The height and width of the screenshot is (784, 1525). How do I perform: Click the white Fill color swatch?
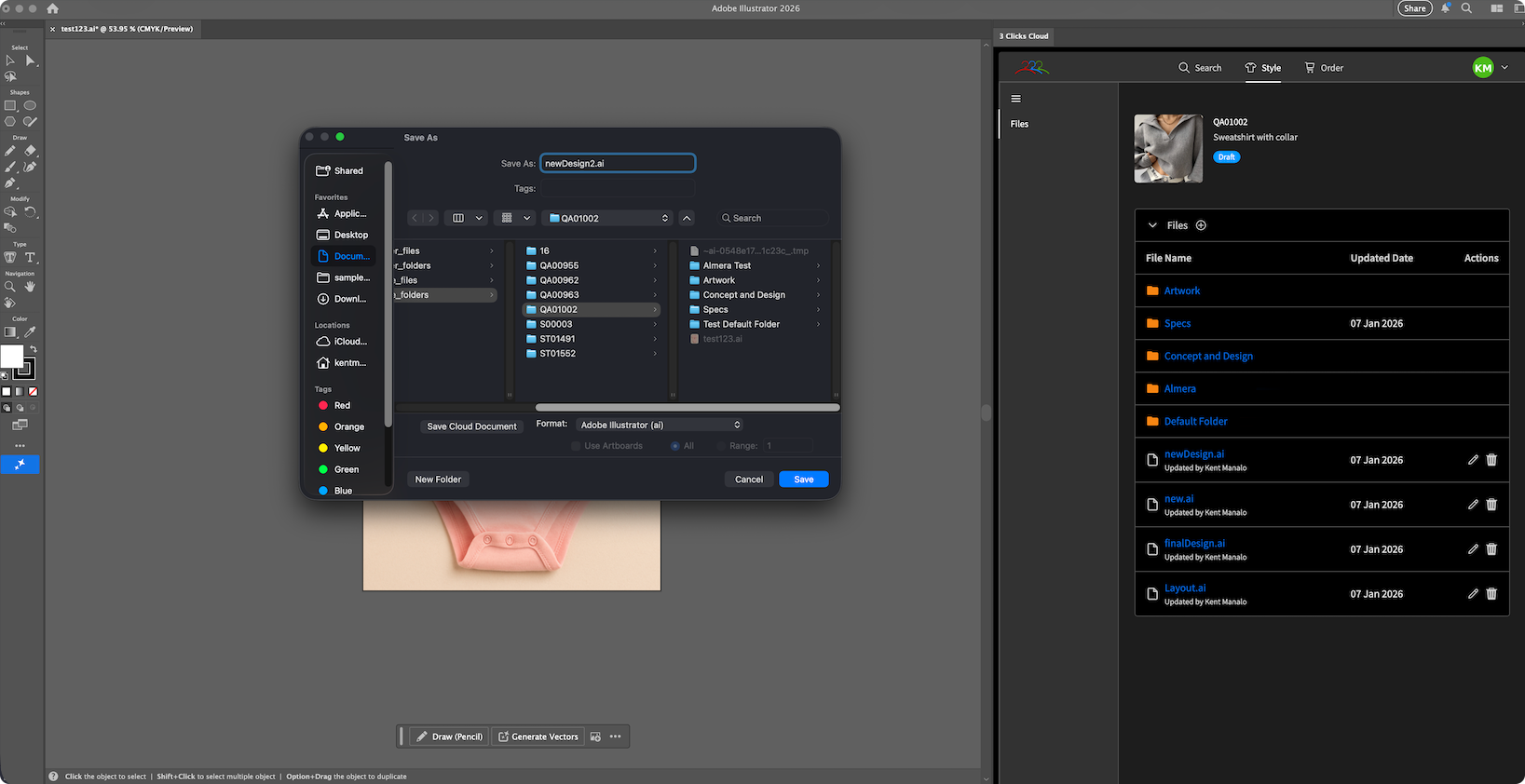(x=11, y=357)
